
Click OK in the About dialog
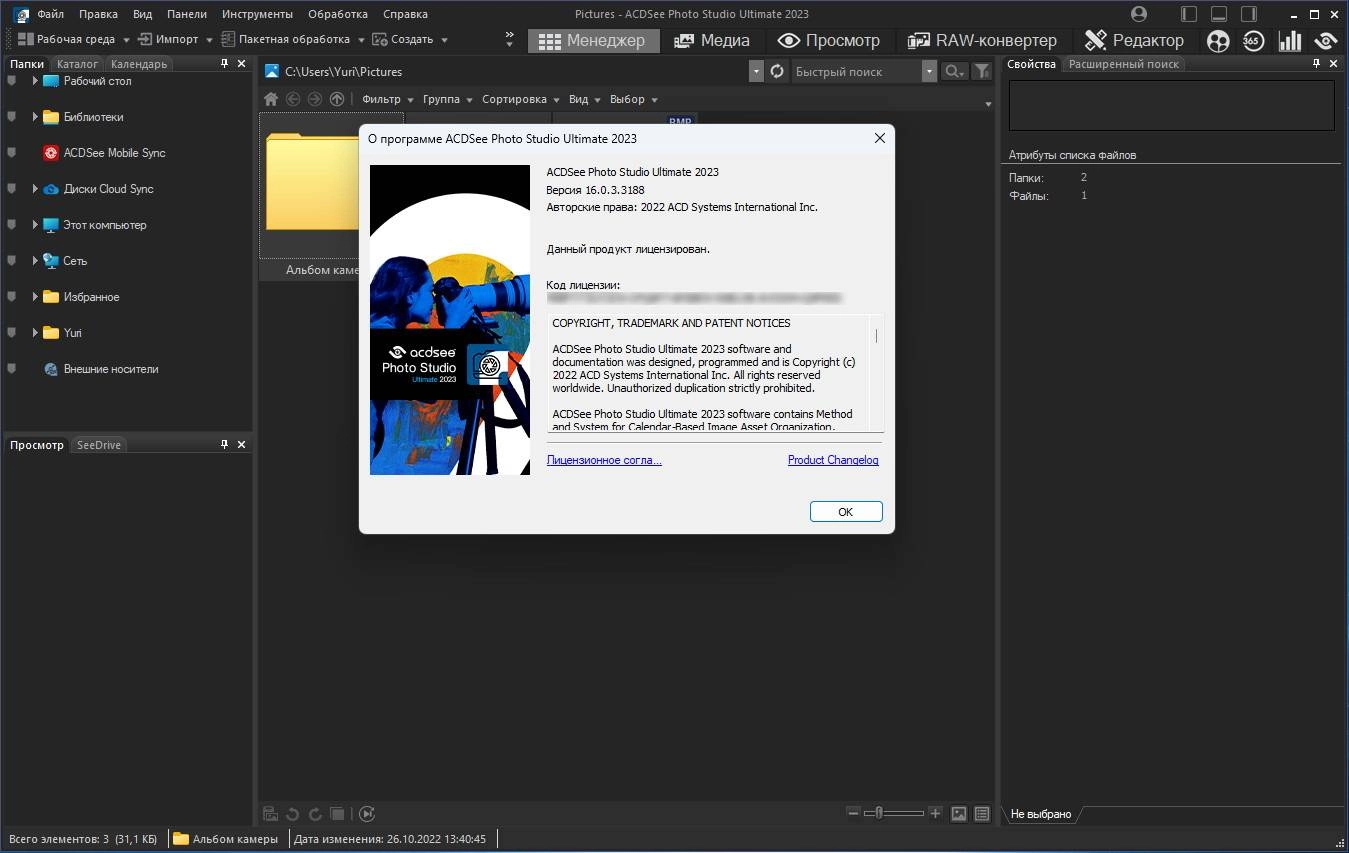(x=846, y=511)
